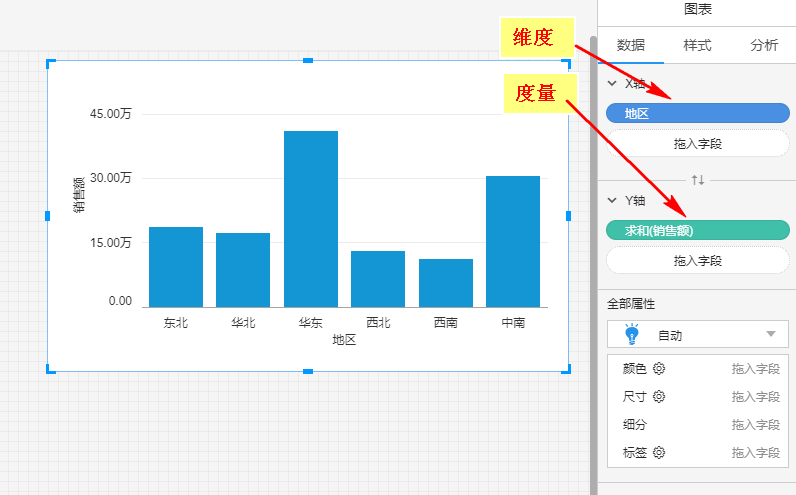Switch to the 分析 tab
Image resolution: width=796 pixels, height=495 pixels.
pos(764,45)
